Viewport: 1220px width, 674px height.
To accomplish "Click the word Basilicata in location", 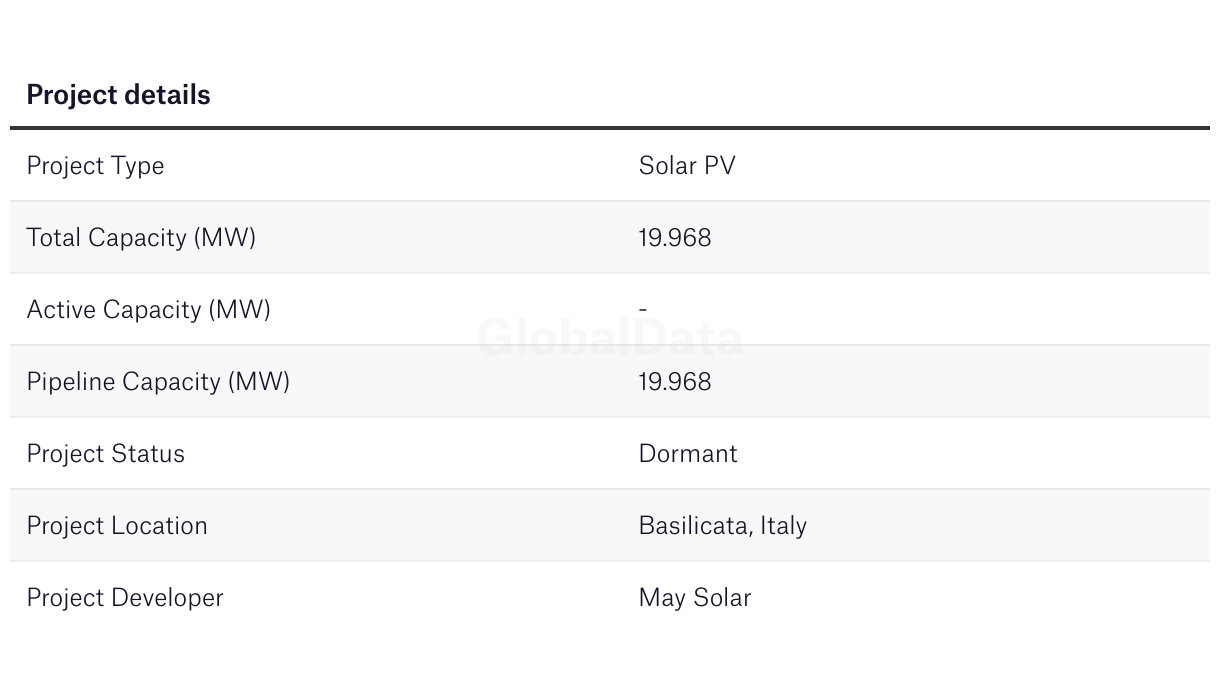I will [x=695, y=526].
